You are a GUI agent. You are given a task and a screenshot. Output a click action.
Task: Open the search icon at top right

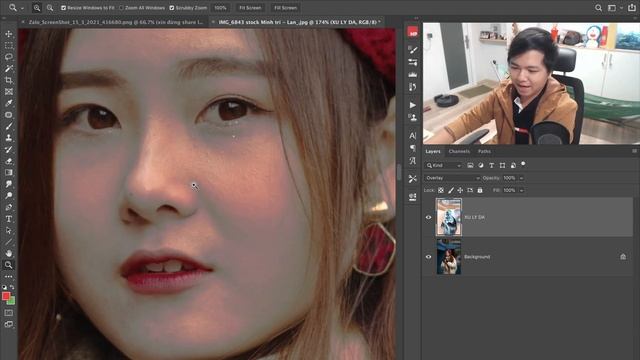598,8
